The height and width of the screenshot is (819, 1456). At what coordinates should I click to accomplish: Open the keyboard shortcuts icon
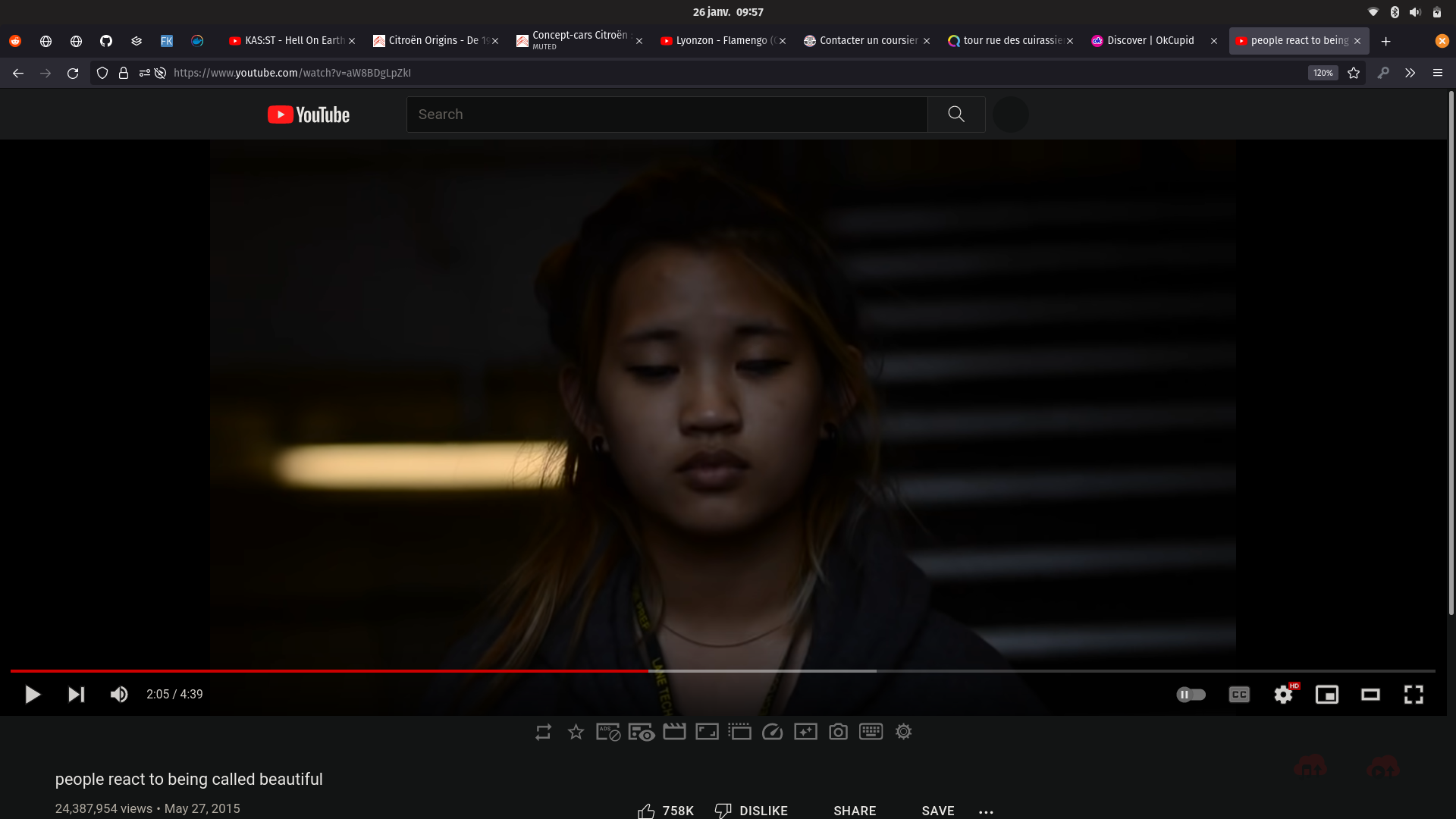(x=871, y=732)
